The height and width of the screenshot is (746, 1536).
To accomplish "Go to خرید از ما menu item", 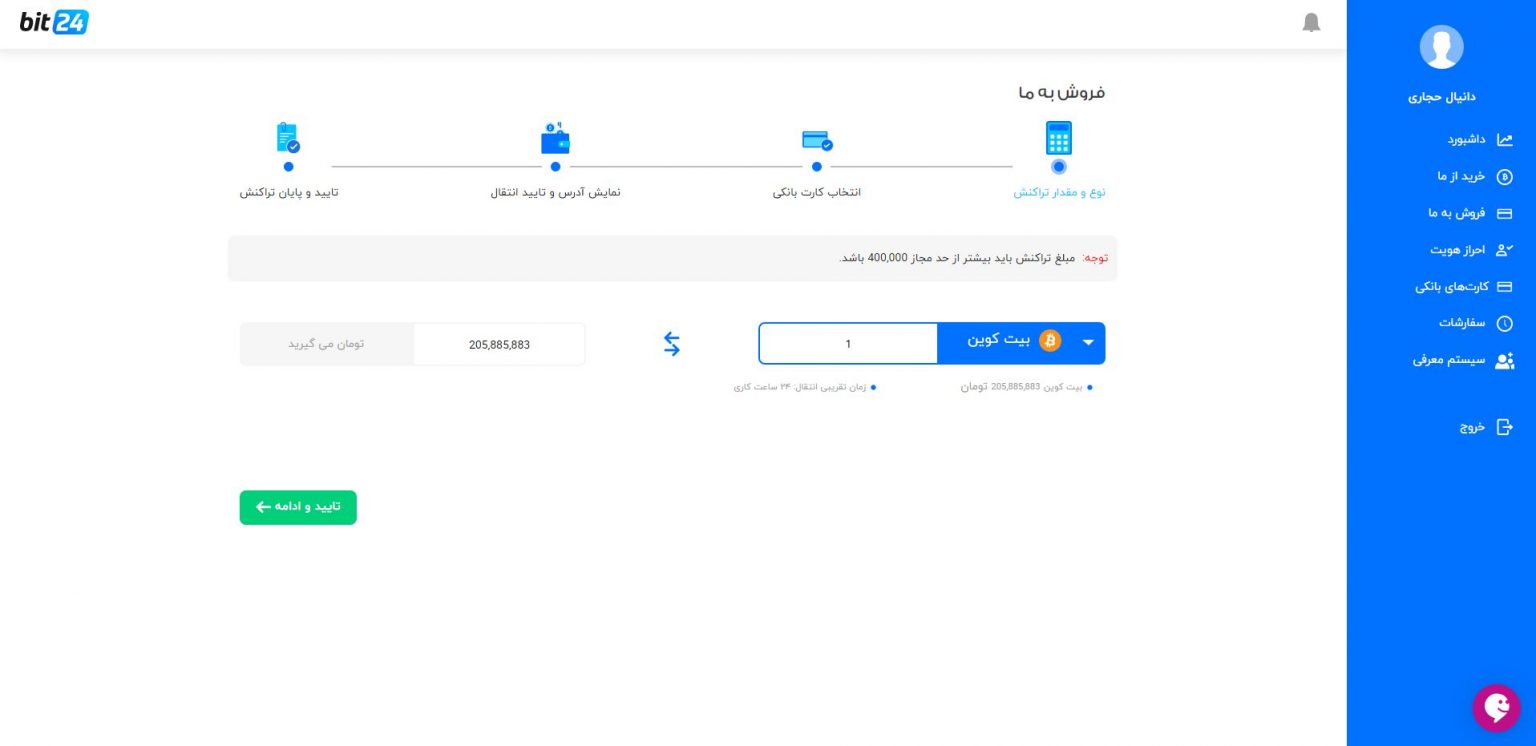I will click(x=1474, y=177).
